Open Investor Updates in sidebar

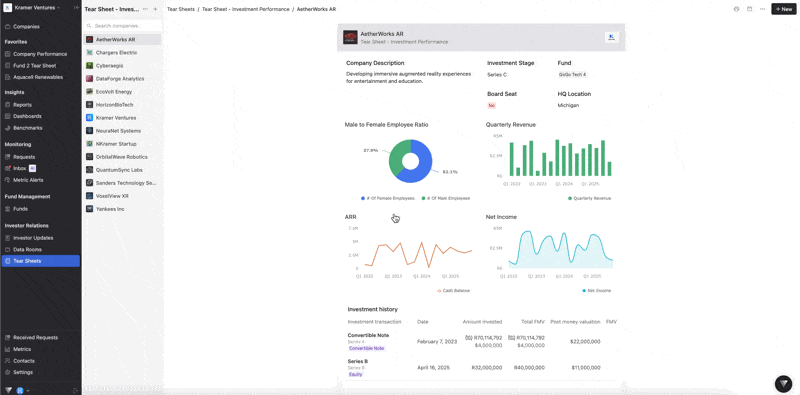(x=33, y=238)
